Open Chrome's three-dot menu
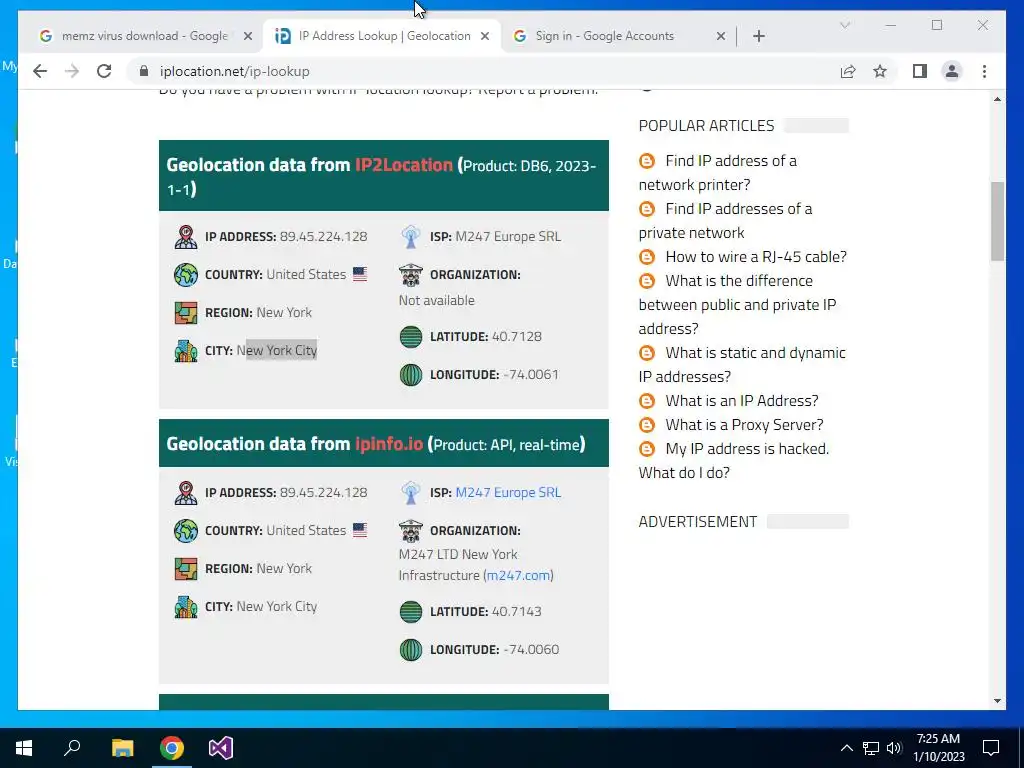Viewport: 1024px width, 768px height. pos(984,71)
